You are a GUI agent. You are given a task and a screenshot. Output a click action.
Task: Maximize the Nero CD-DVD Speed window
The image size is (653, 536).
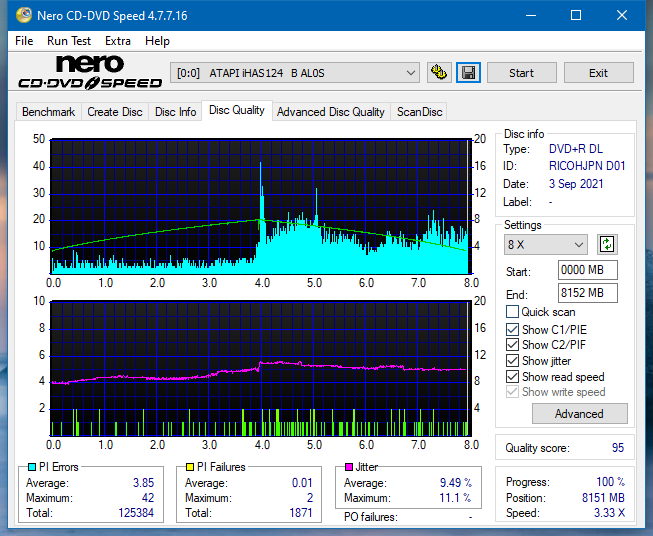(x=576, y=15)
